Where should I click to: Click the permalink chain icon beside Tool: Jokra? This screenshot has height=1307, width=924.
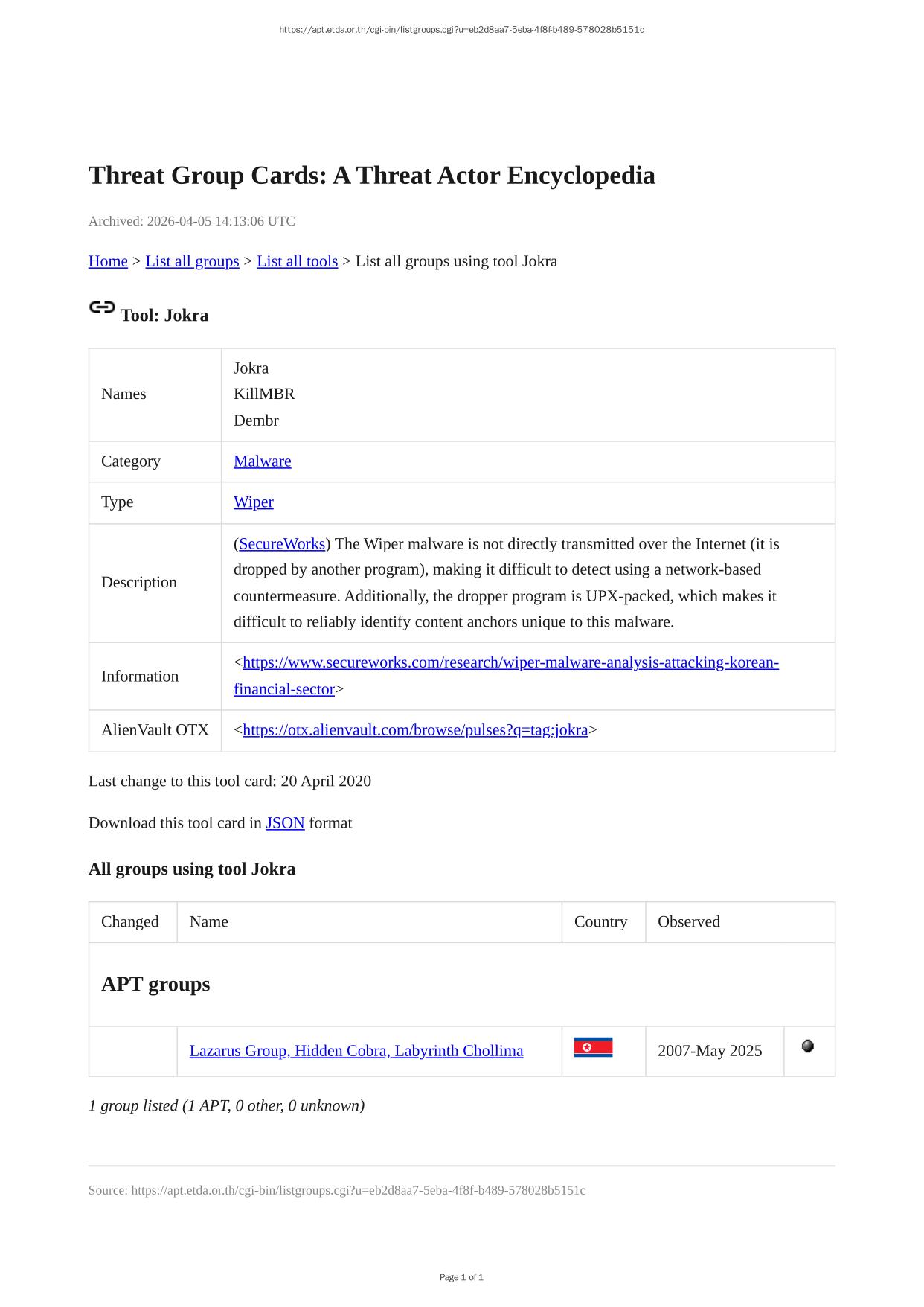[x=102, y=307]
